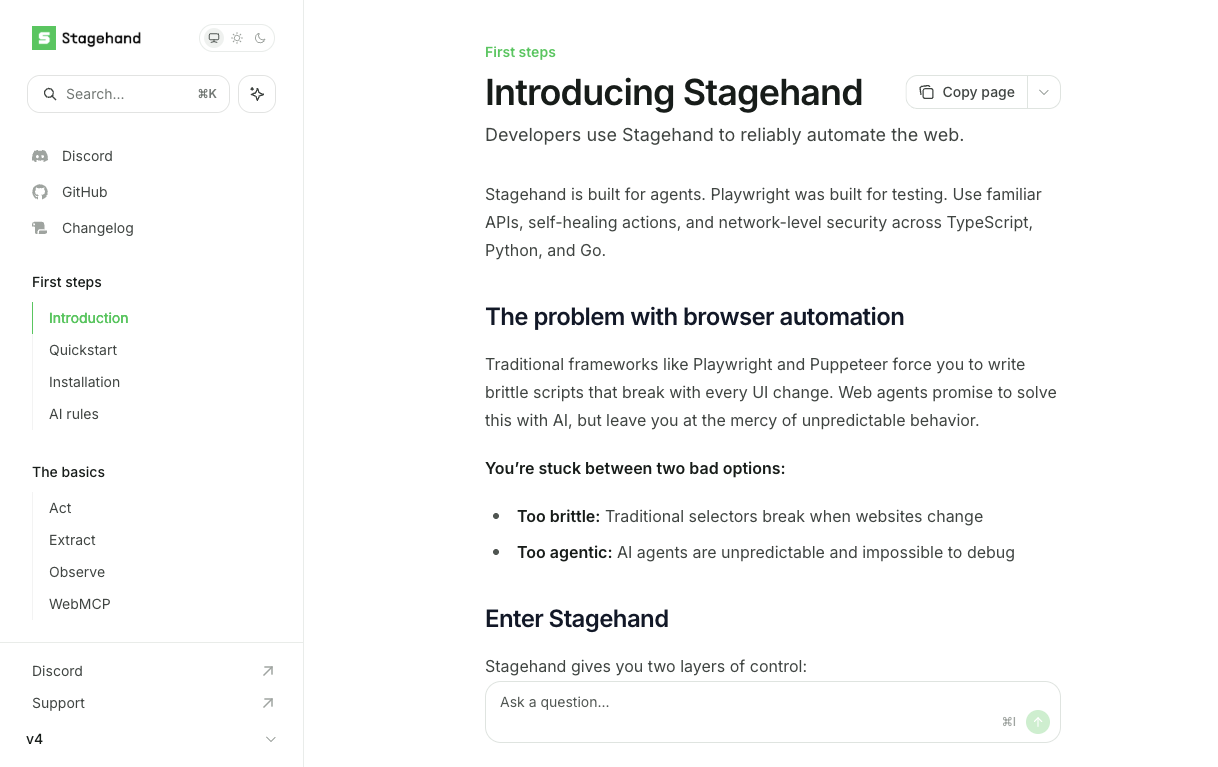Click the Stagehand logo icon
1218x767 pixels.
point(44,38)
